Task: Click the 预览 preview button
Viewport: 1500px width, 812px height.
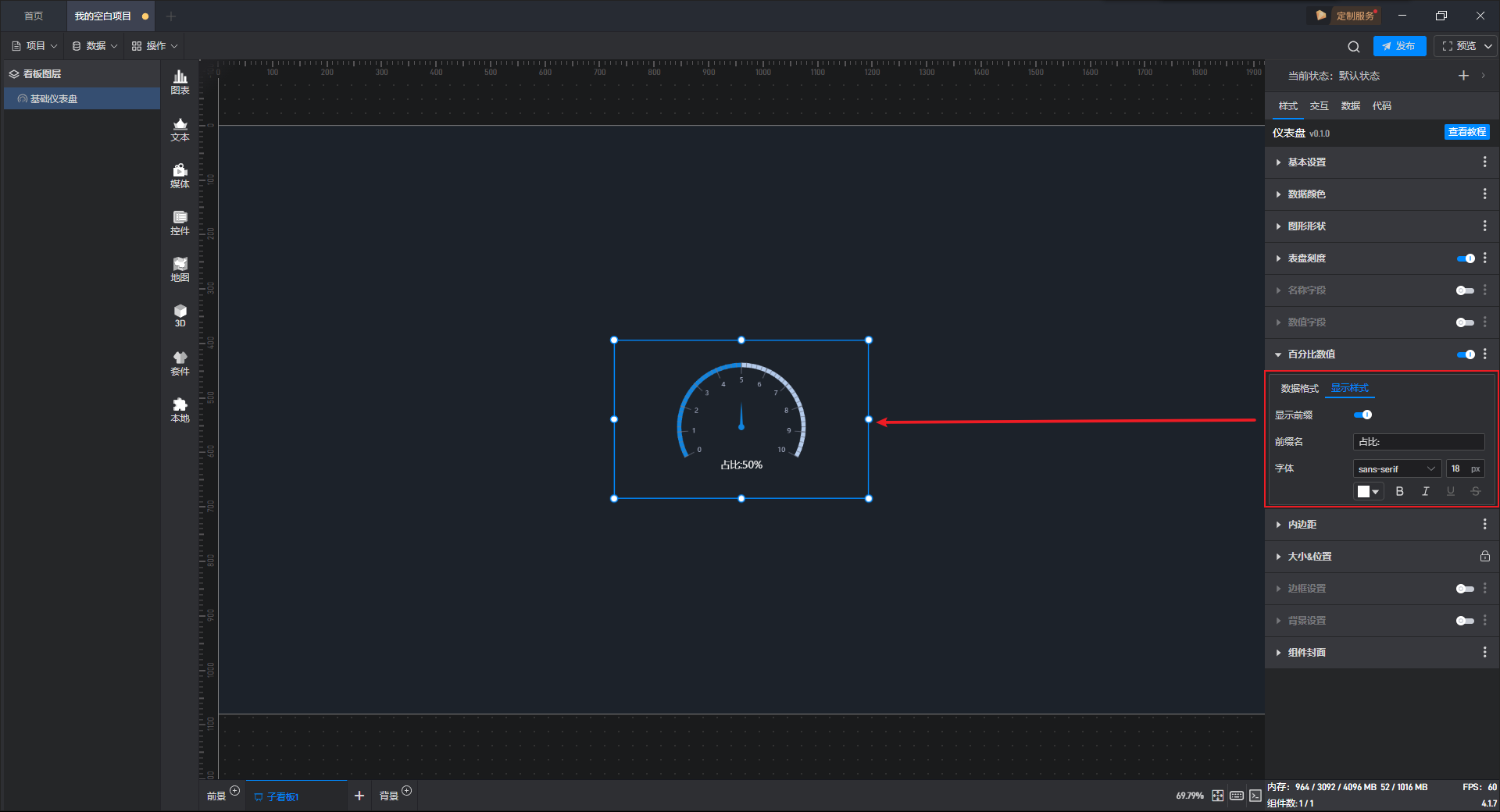Action: click(1459, 46)
